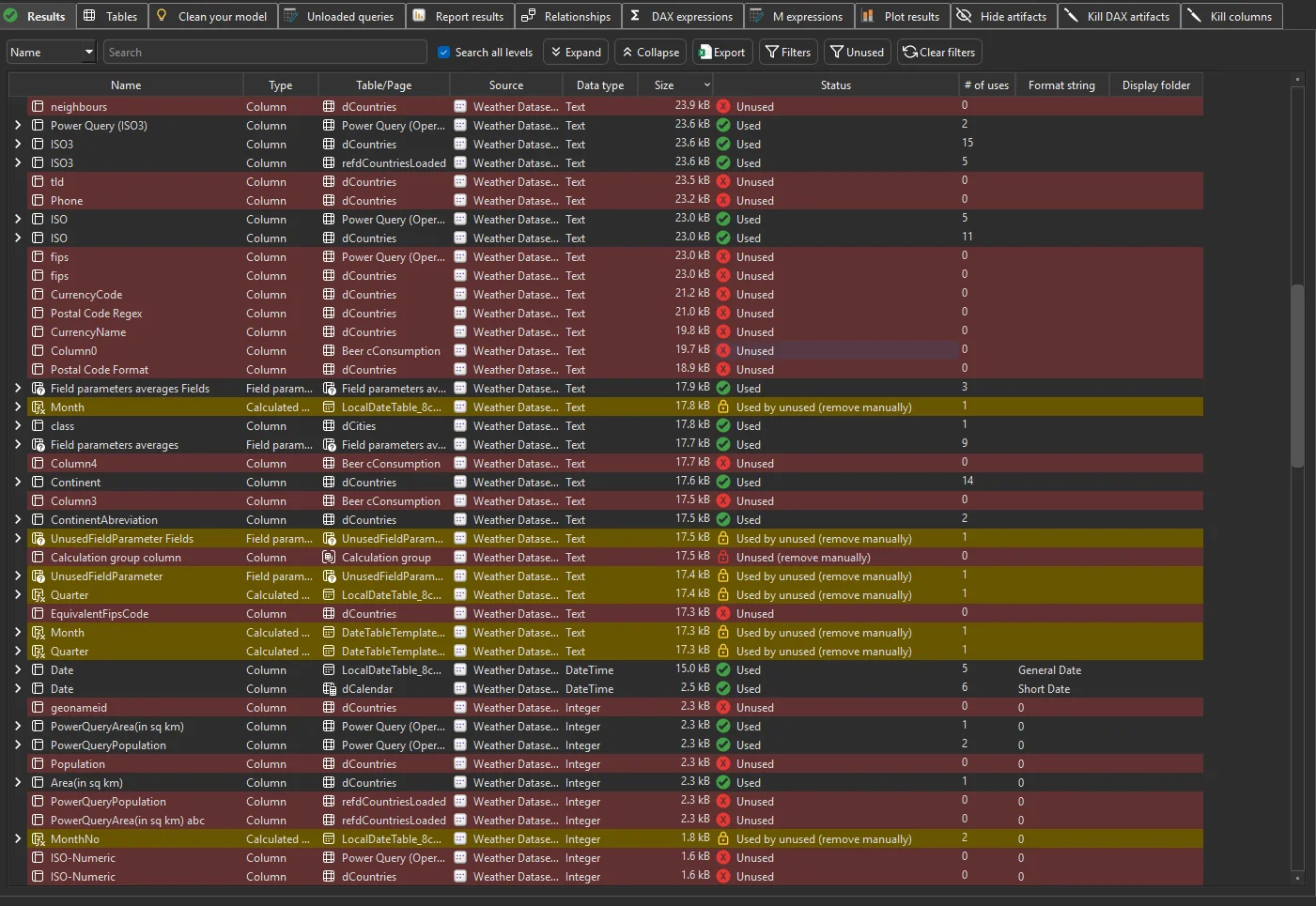Switch to the Relationships tab

click(566, 16)
